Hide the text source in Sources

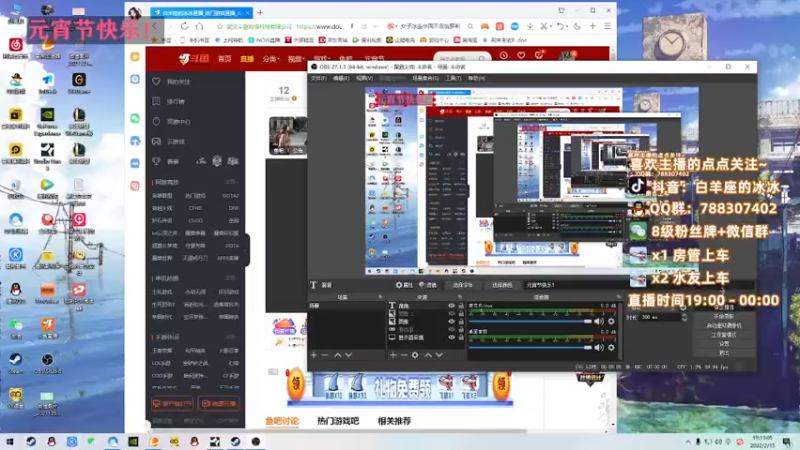(452, 306)
